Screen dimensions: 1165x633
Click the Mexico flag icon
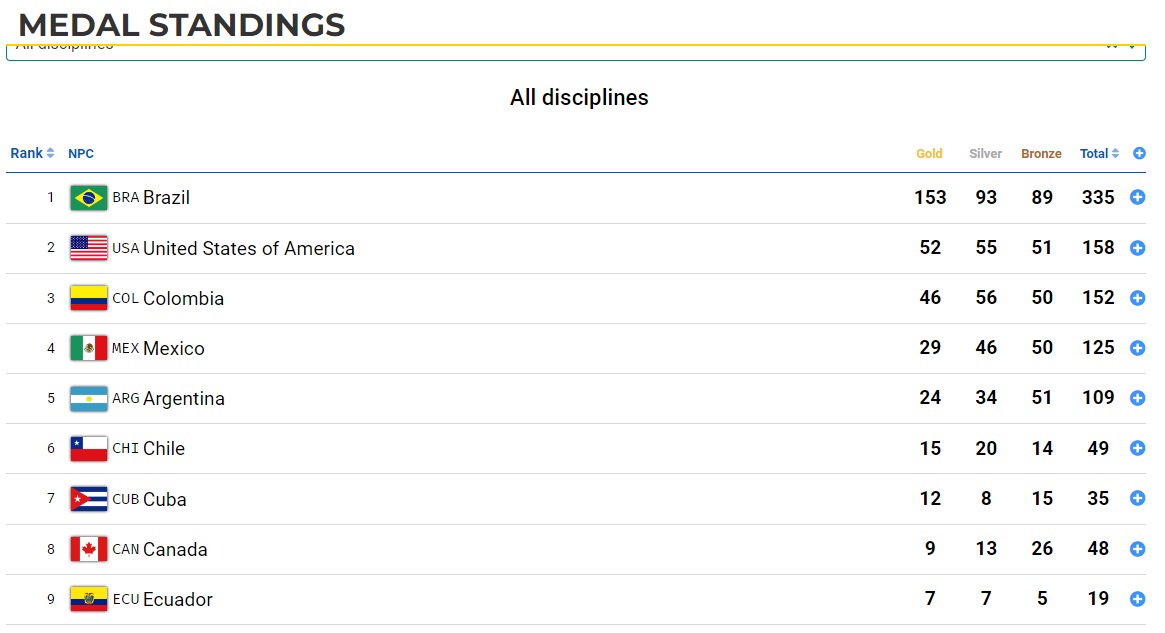pyautogui.click(x=88, y=348)
